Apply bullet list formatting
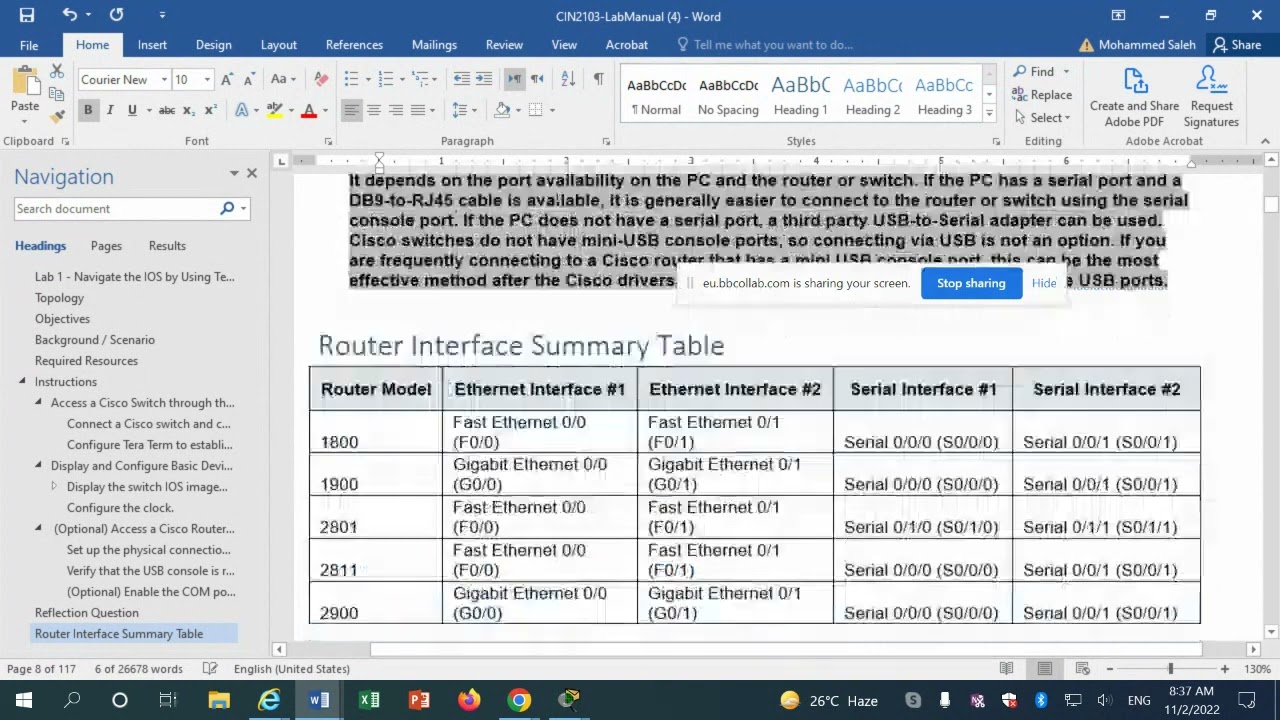The image size is (1280, 720). (x=351, y=79)
